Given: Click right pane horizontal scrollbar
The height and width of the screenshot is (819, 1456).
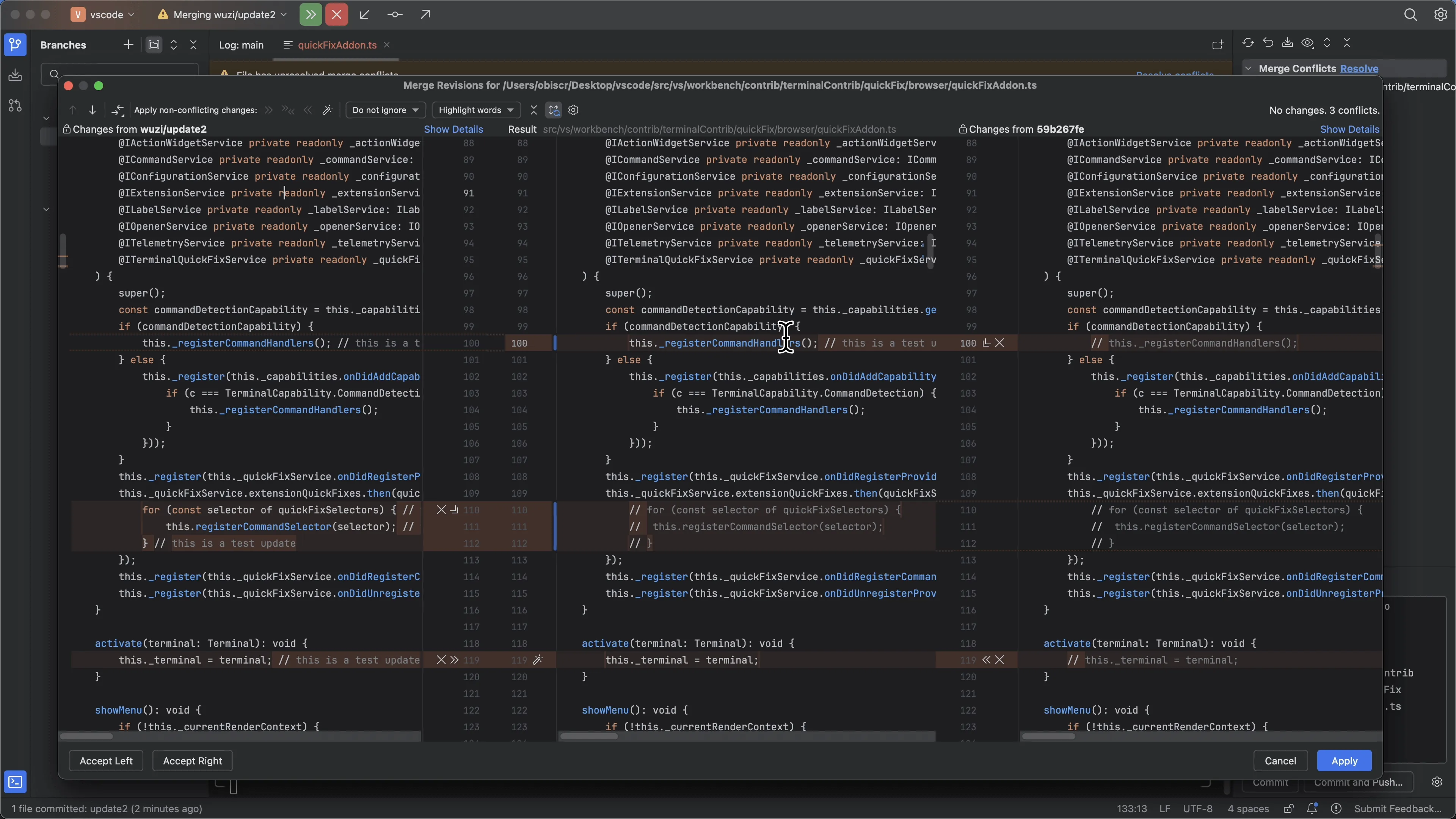Looking at the screenshot, I should tap(1048, 736).
